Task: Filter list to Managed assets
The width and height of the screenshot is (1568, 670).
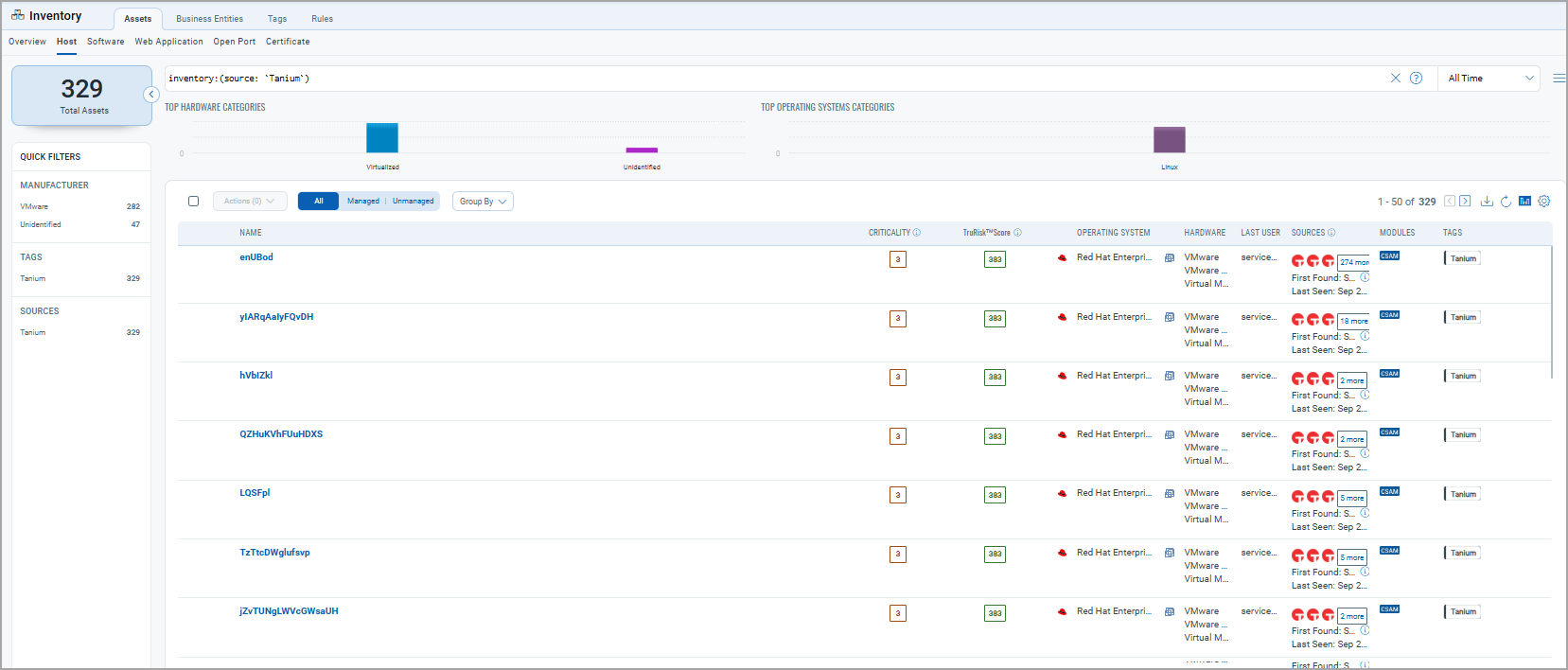Action: tap(362, 202)
